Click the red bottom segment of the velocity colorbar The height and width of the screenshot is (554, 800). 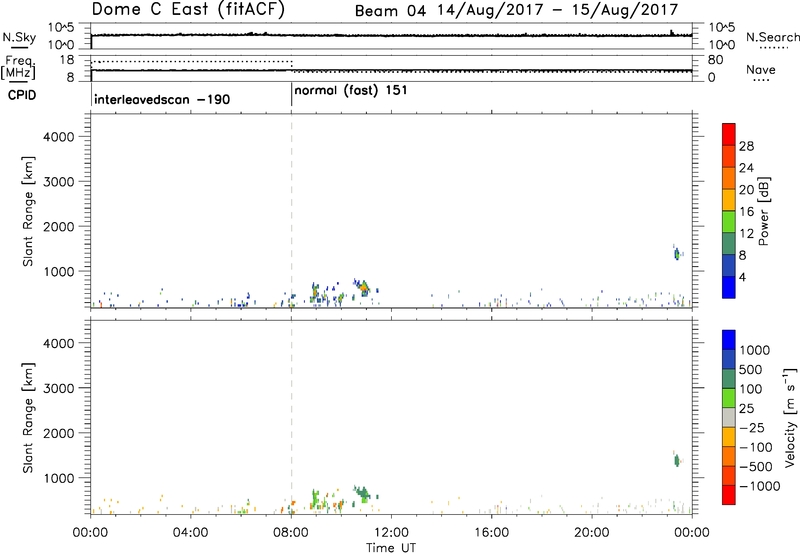pos(729,495)
